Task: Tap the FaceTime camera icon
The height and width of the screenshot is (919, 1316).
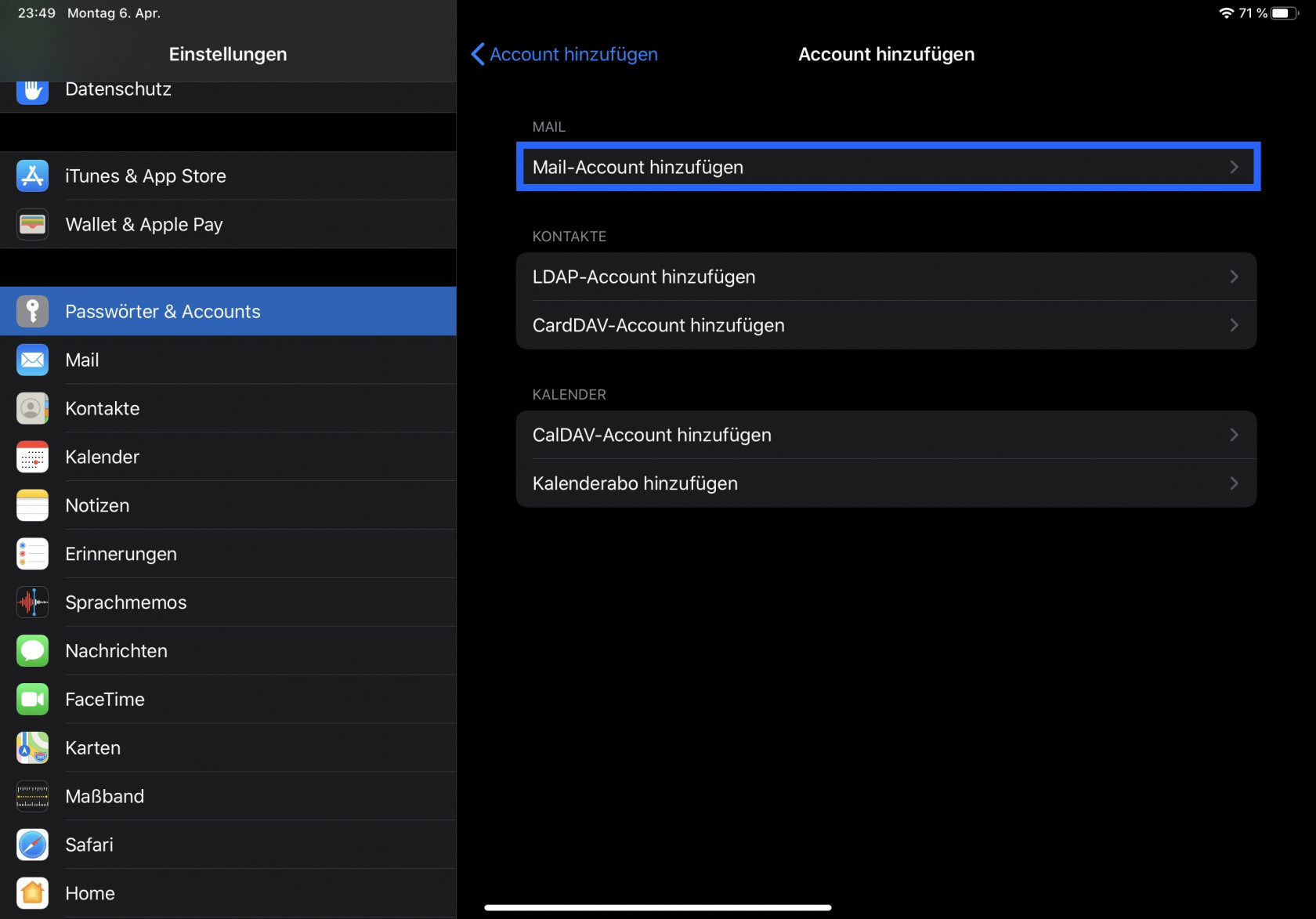Action: pos(32,700)
